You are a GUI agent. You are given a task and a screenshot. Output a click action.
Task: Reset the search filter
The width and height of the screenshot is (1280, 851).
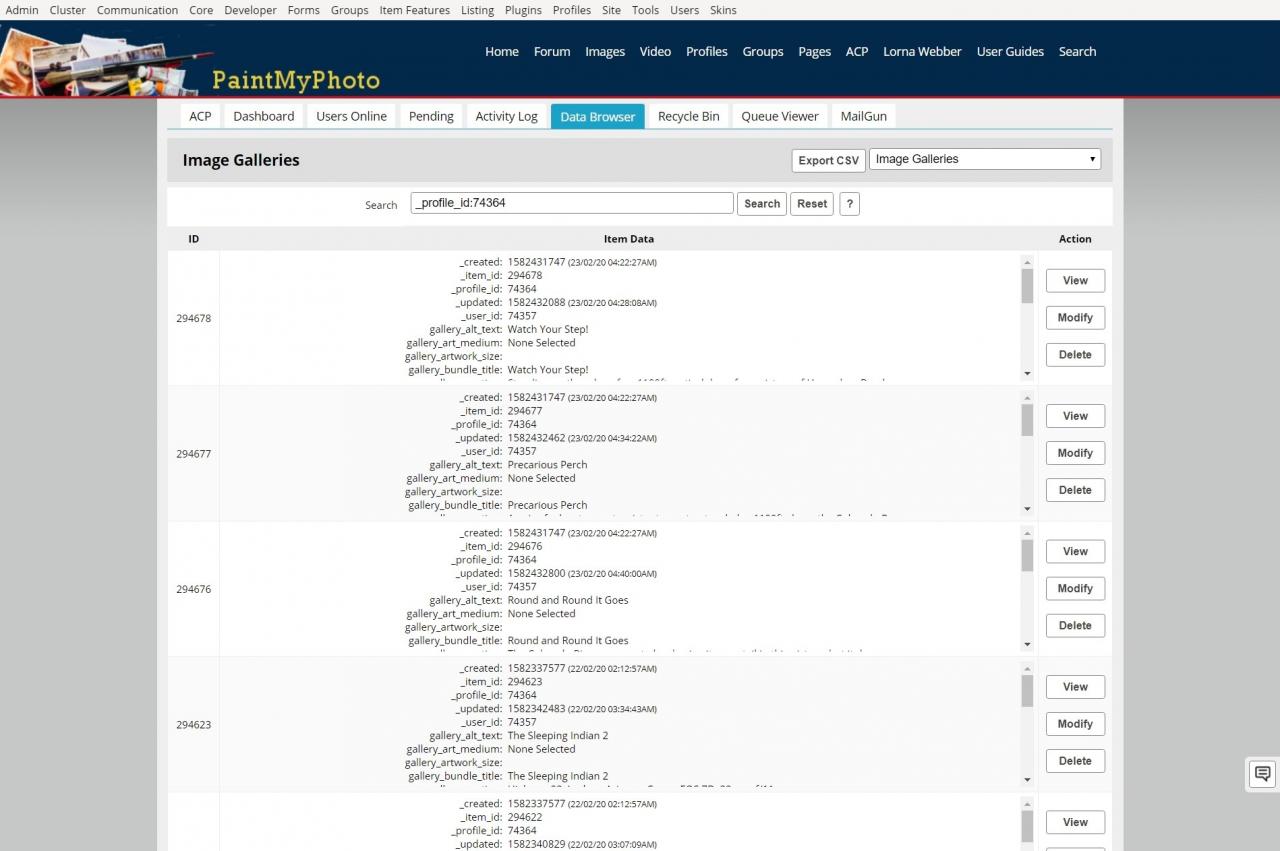click(811, 204)
